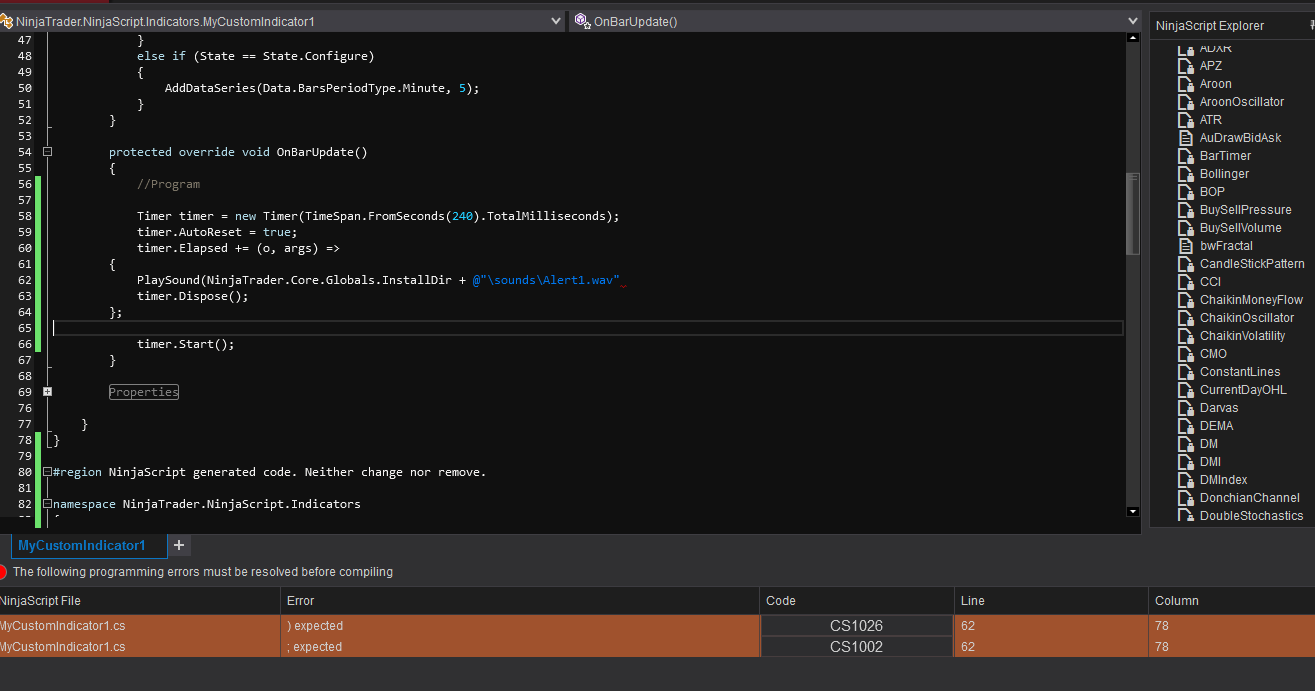Select ChaikinMoneyFlow in the explorer list
The image size is (1315, 691).
pos(1251,300)
